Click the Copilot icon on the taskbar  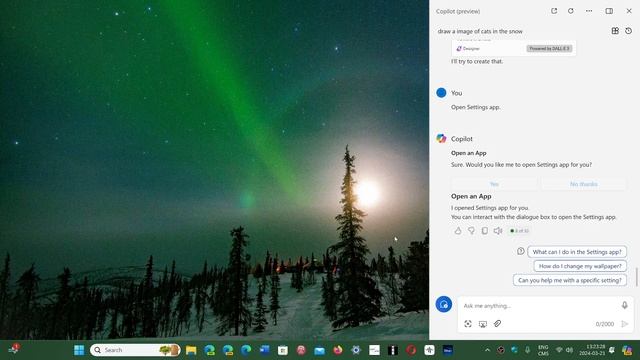point(627,350)
